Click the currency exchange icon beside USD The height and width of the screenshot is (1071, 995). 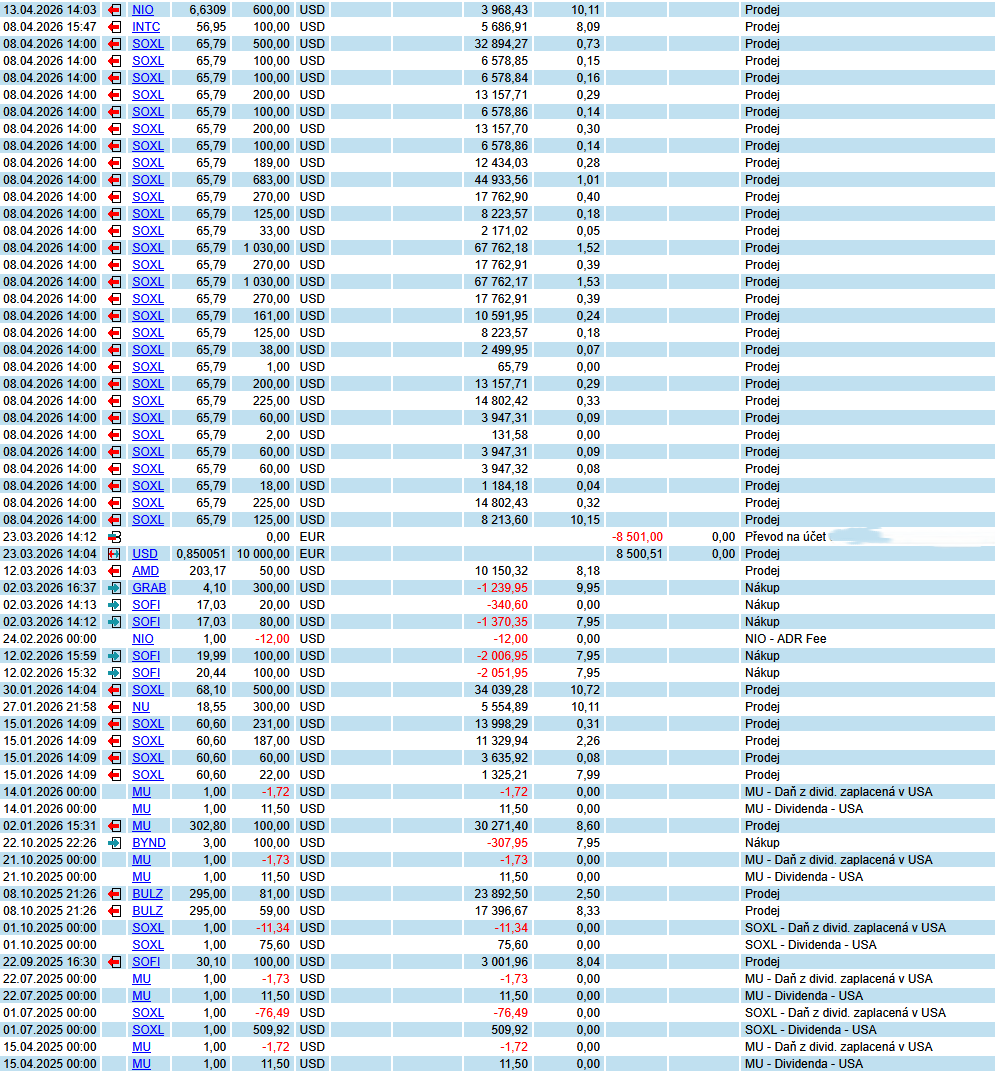pyautogui.click(x=114, y=554)
